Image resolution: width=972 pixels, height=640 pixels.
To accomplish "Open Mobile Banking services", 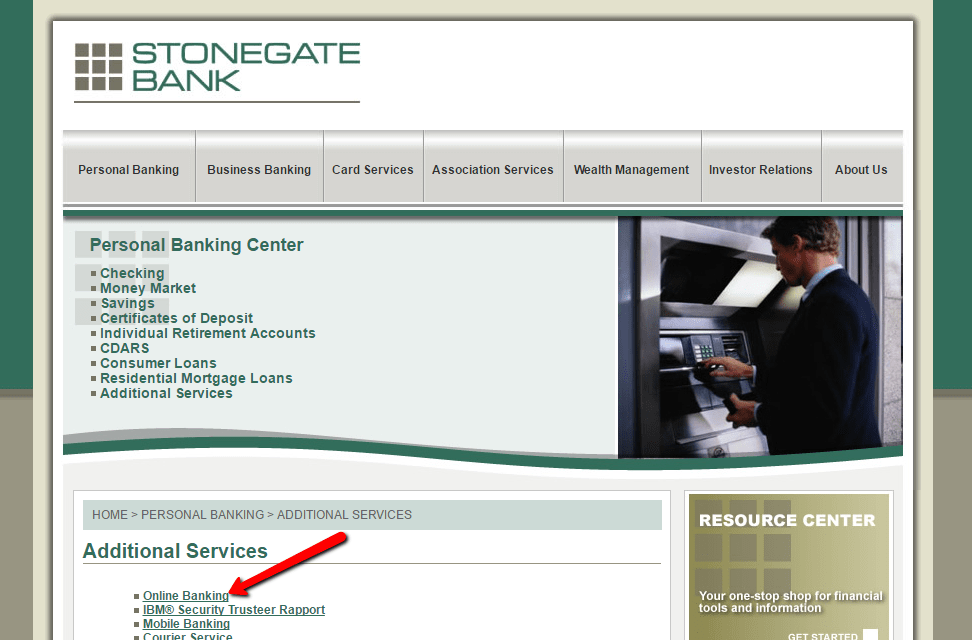I will [x=186, y=623].
